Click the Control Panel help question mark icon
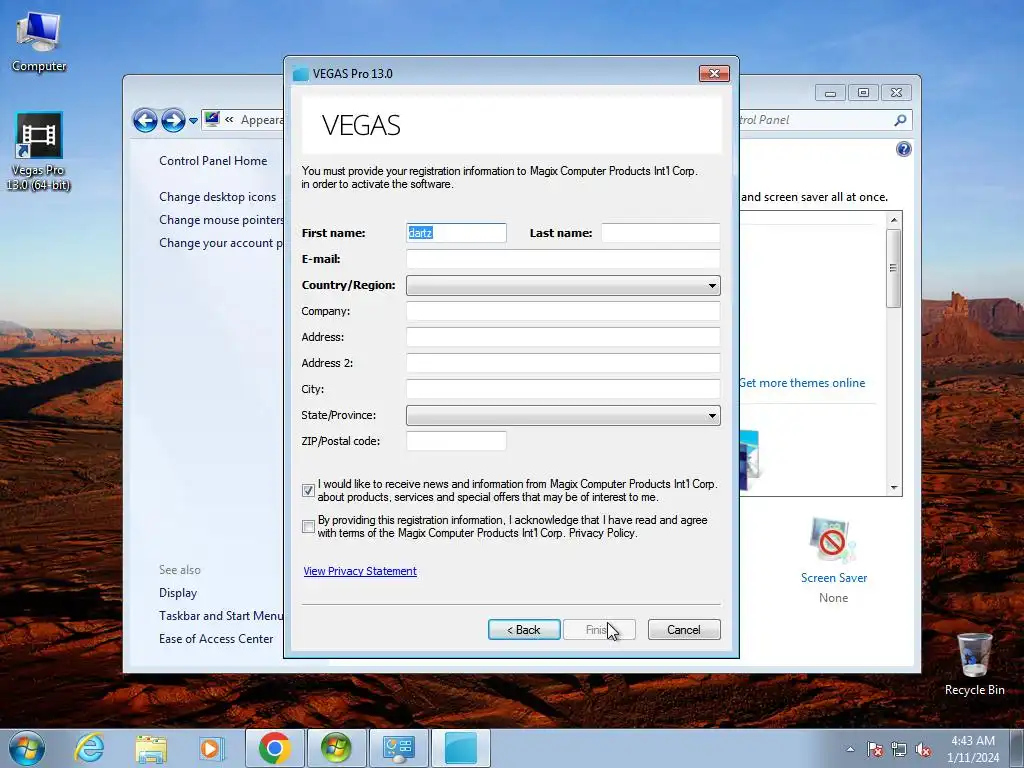Screen dimensions: 1024x768 903,149
